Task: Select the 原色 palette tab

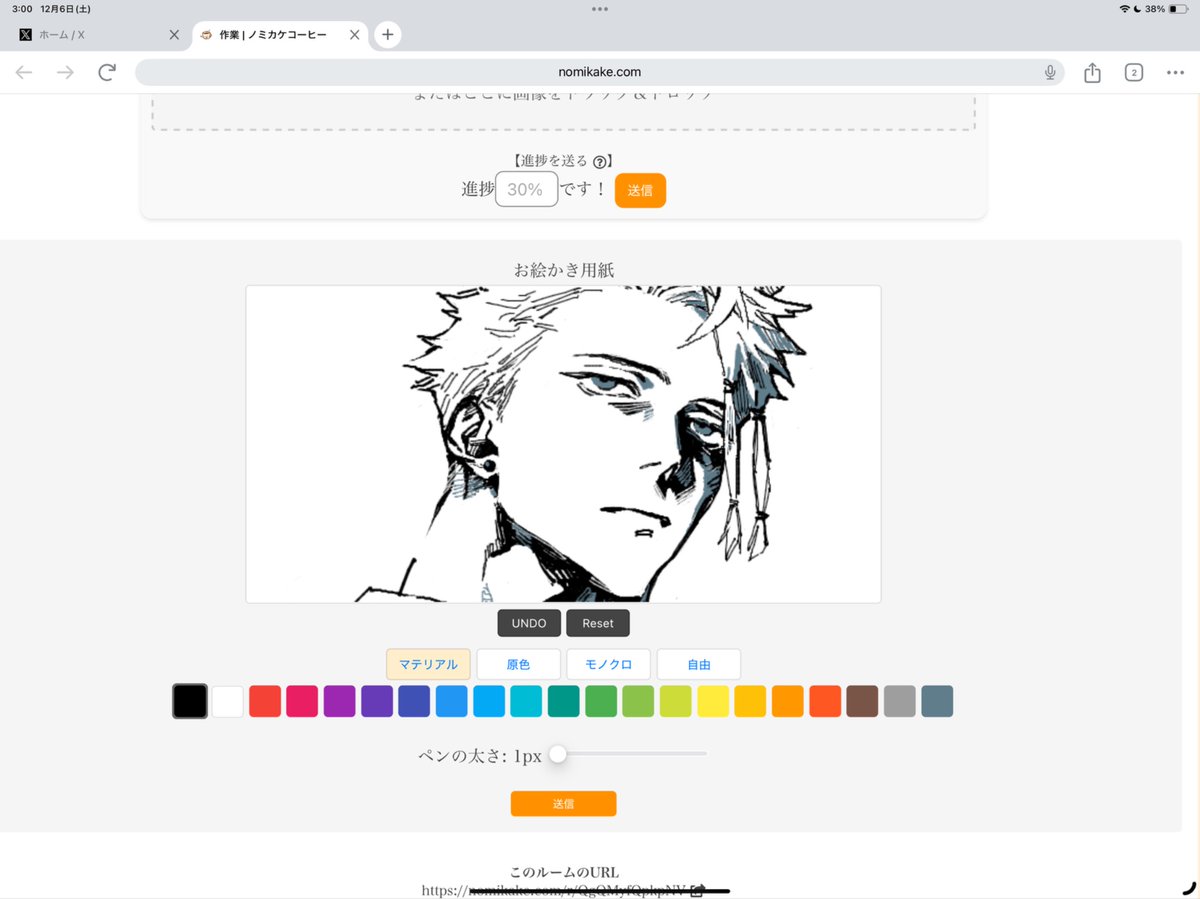Action: 518,664
